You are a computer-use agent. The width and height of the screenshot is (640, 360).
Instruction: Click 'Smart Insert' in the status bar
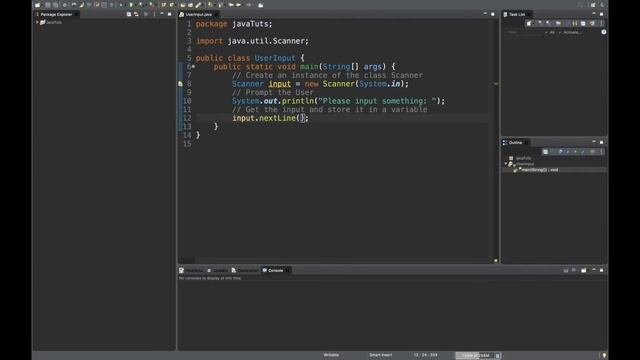(380, 355)
